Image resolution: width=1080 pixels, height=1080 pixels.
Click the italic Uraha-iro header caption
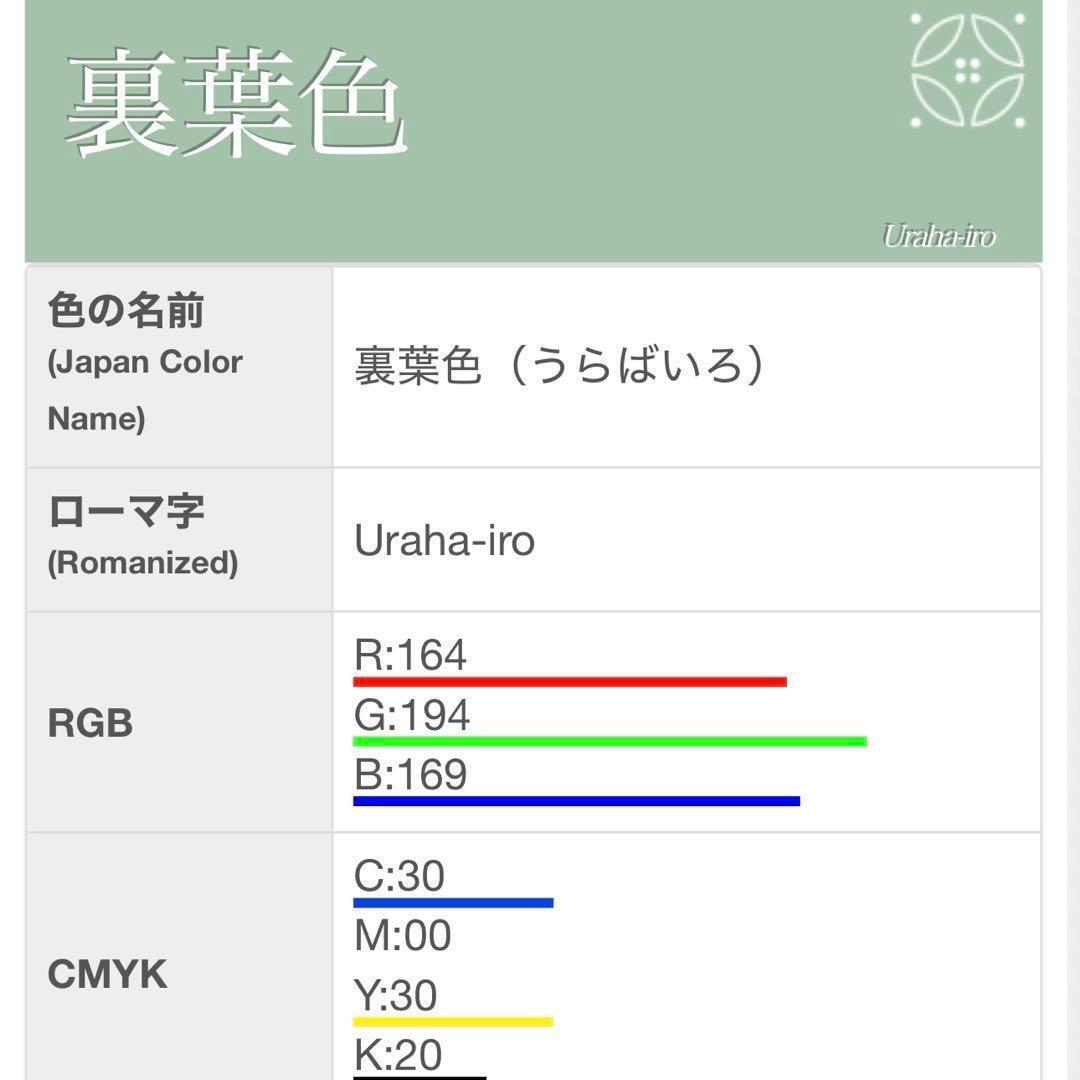(938, 236)
